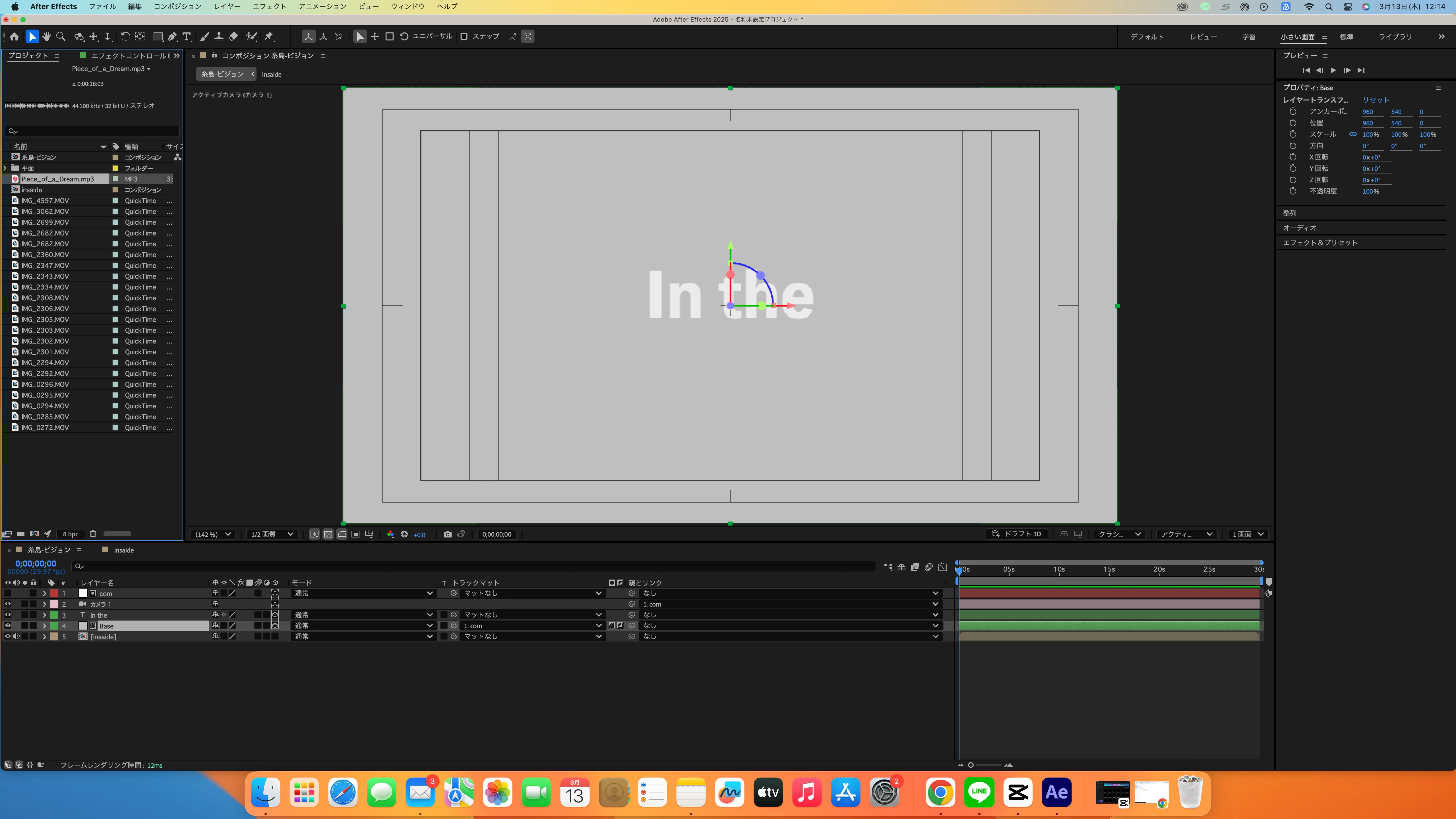Toggle the ドラフト 3D button
1456x819 pixels.
coord(1017,534)
